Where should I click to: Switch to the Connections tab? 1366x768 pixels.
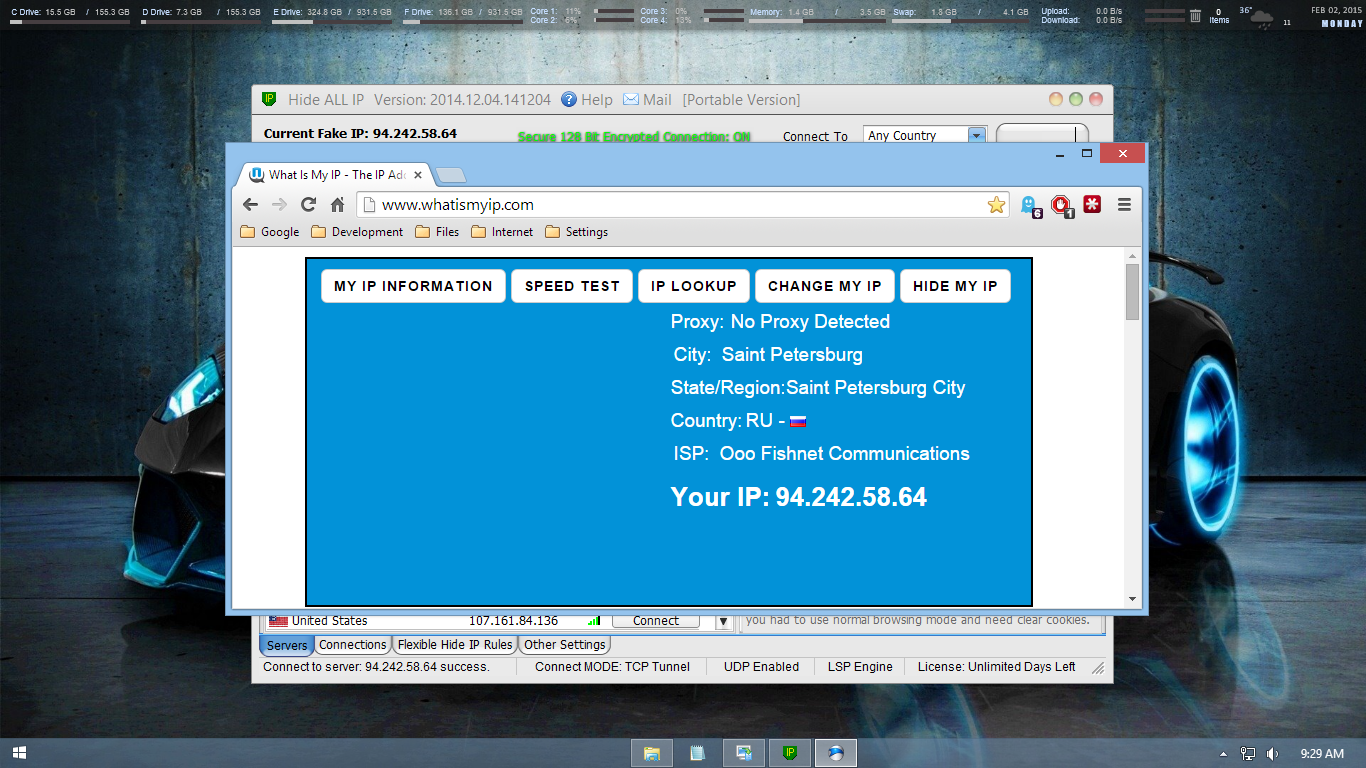352,645
